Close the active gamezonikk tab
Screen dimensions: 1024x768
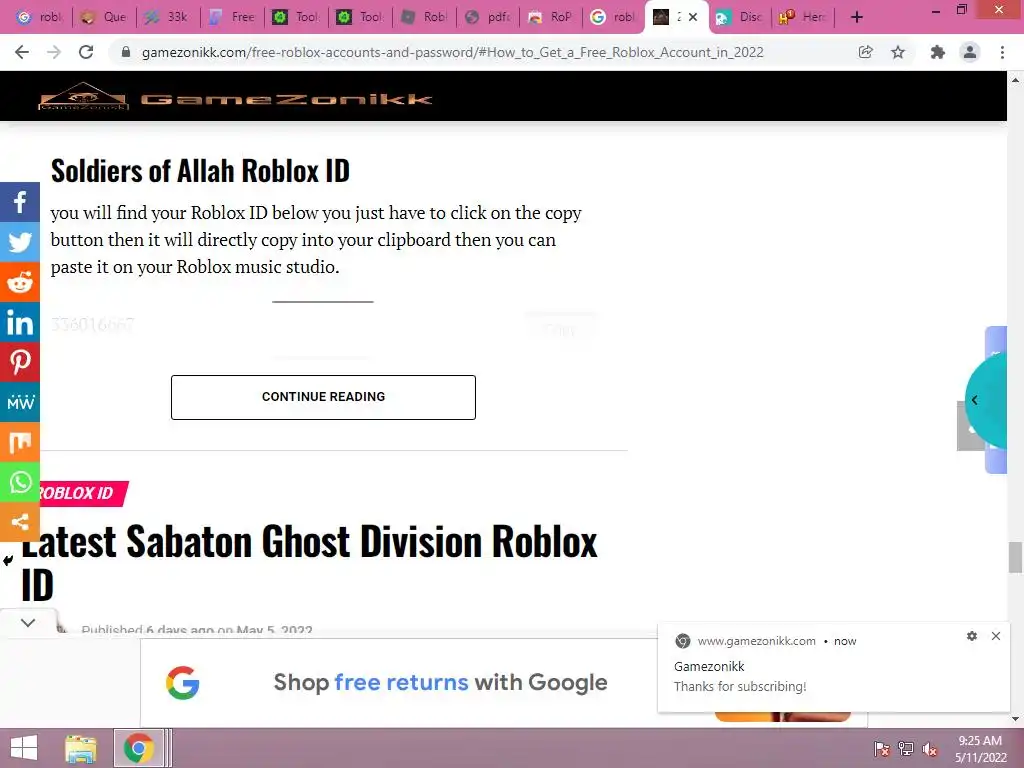tap(693, 17)
